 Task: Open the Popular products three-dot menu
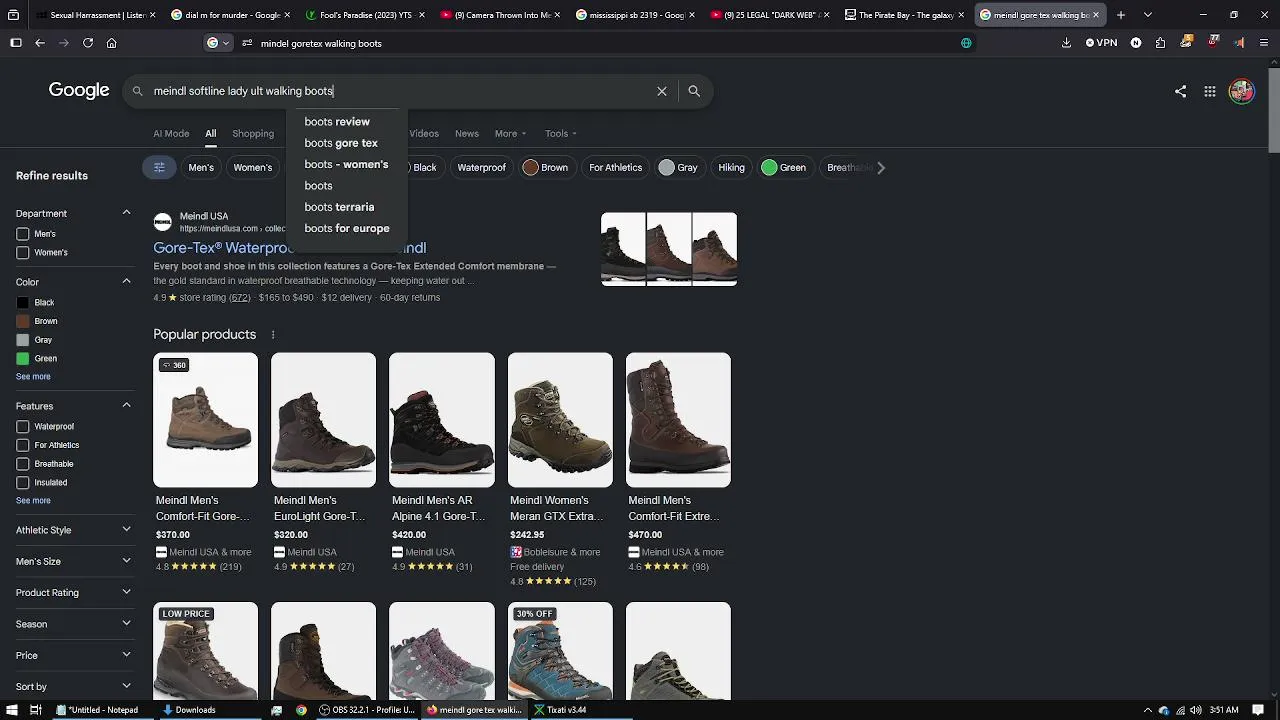pyautogui.click(x=272, y=335)
